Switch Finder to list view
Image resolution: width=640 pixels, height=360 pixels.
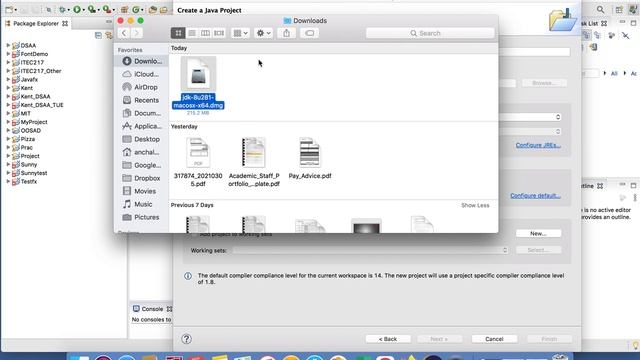[x=192, y=33]
